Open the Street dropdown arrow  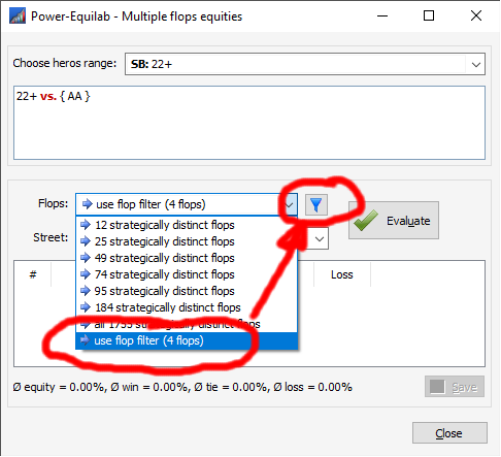(x=319, y=239)
